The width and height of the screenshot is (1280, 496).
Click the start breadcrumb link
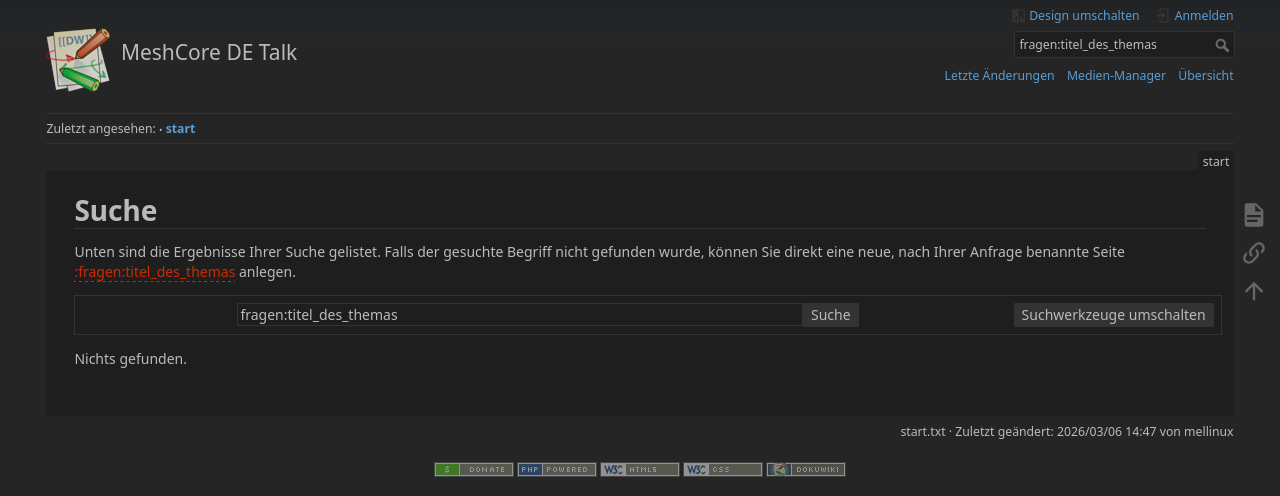180,129
